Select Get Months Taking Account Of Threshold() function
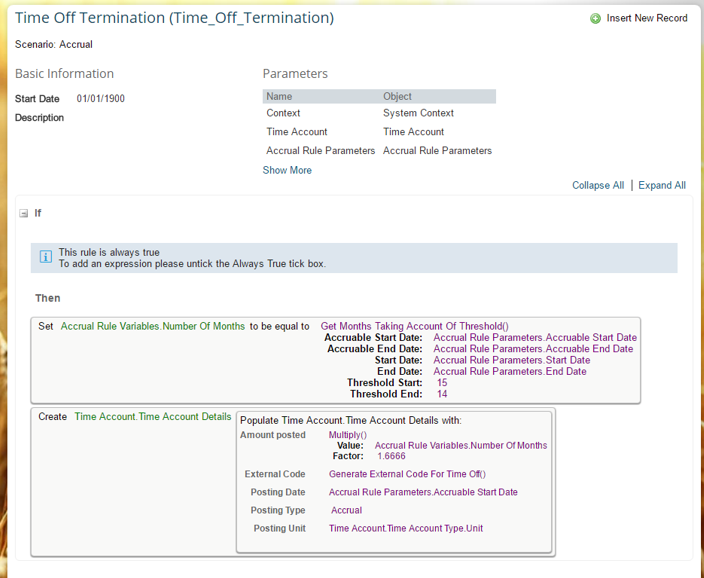This screenshot has width=704, height=578. tap(414, 327)
